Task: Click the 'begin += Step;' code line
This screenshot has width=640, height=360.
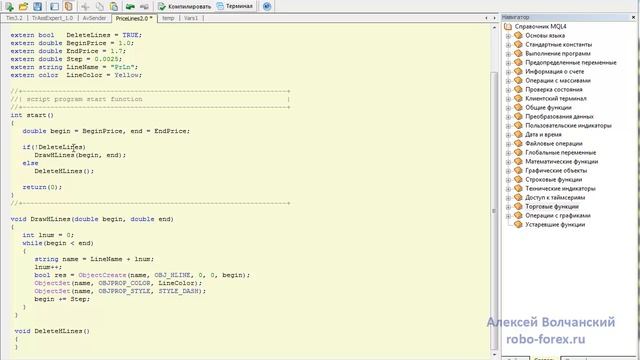Action: click(x=62, y=299)
